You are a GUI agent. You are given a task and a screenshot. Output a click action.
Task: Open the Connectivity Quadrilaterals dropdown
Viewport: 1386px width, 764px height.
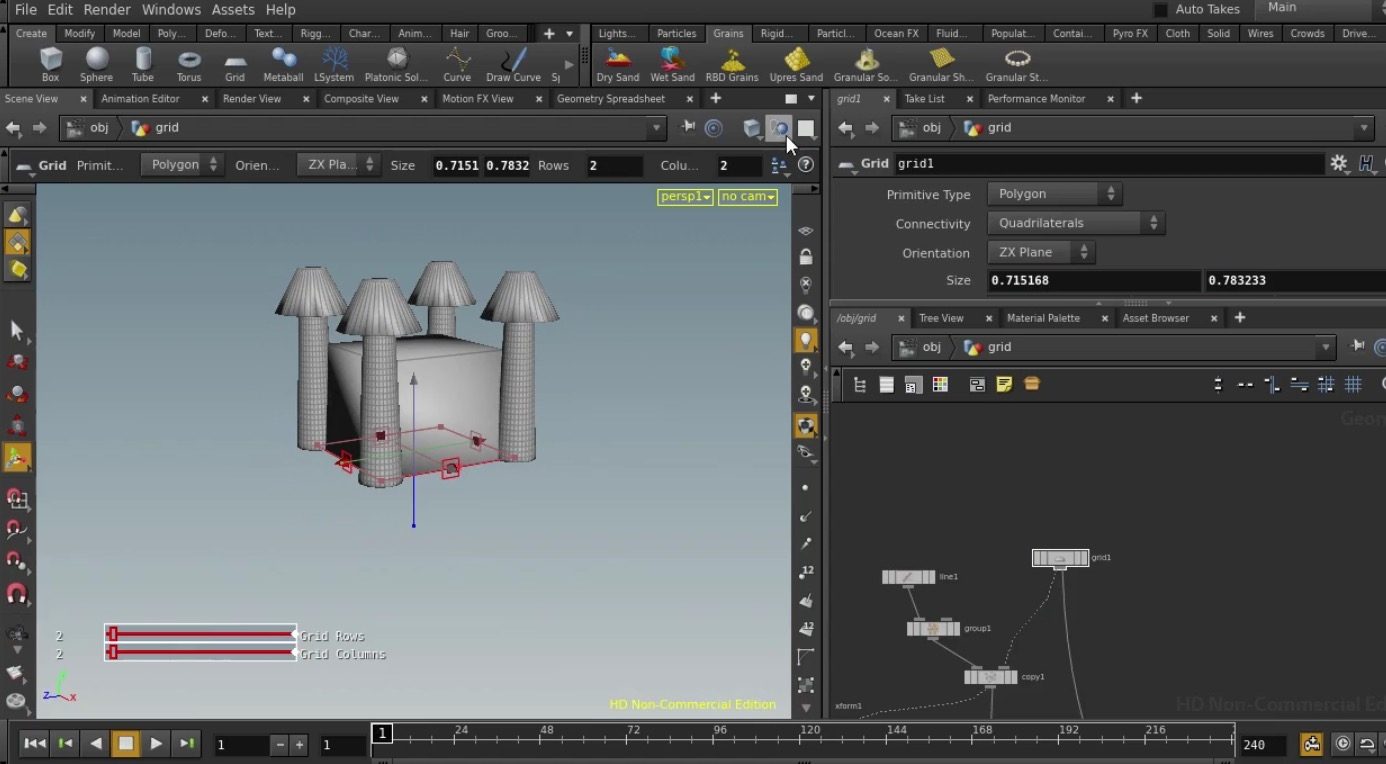pyautogui.click(x=1075, y=223)
